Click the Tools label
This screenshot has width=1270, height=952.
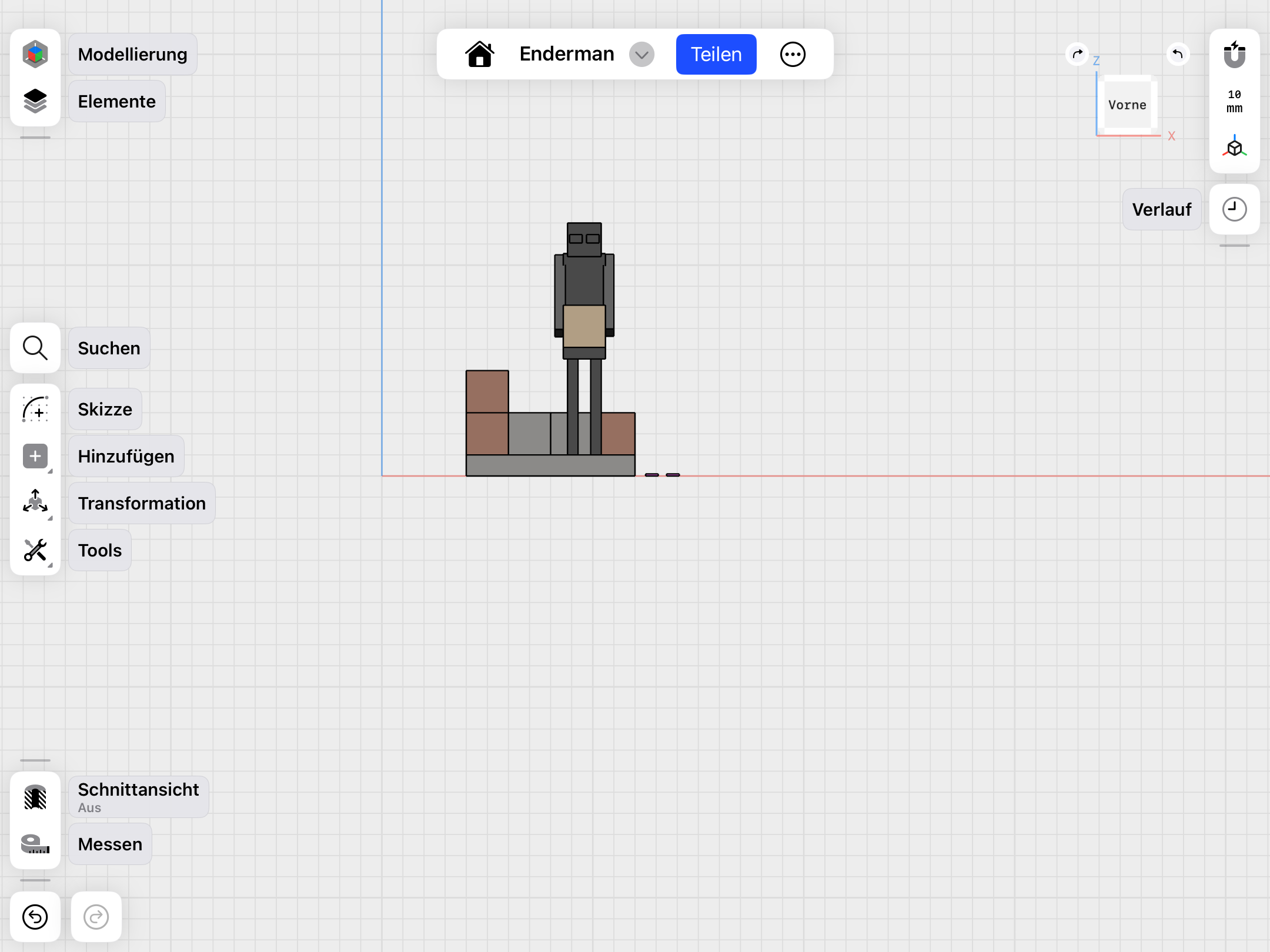(100, 550)
